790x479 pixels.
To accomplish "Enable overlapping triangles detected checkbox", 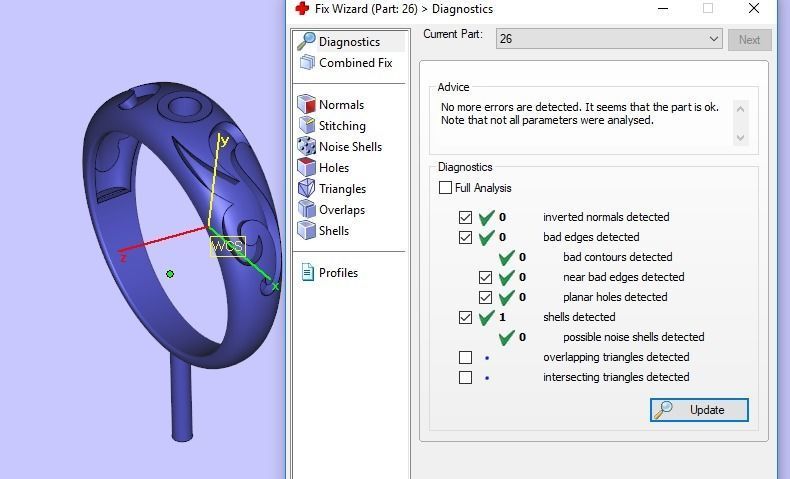I will coord(465,358).
